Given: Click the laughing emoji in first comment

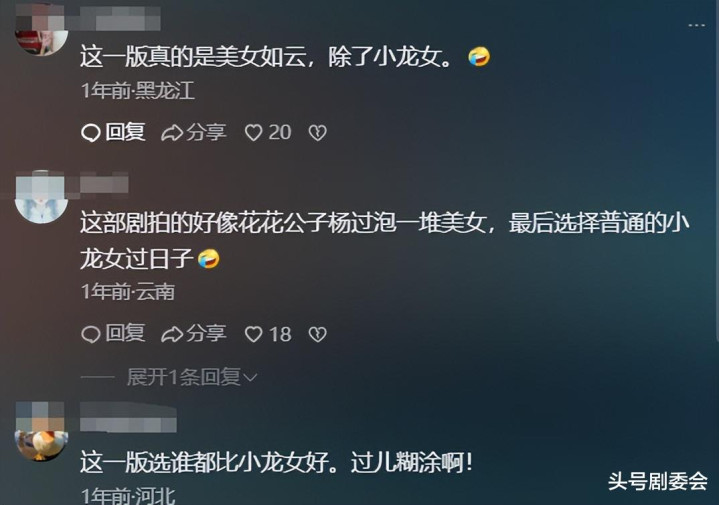Looking at the screenshot, I should pyautogui.click(x=479, y=57).
